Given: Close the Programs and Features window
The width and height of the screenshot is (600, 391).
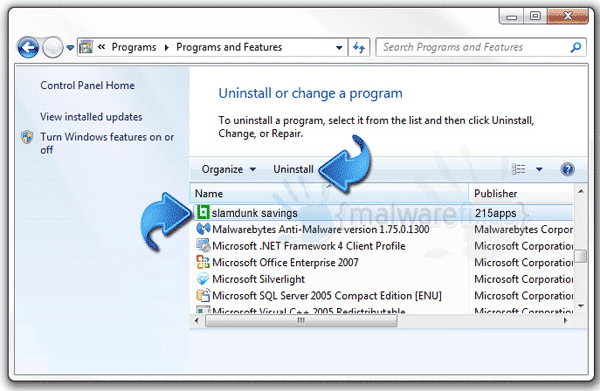Looking at the screenshot, I should (568, 16).
